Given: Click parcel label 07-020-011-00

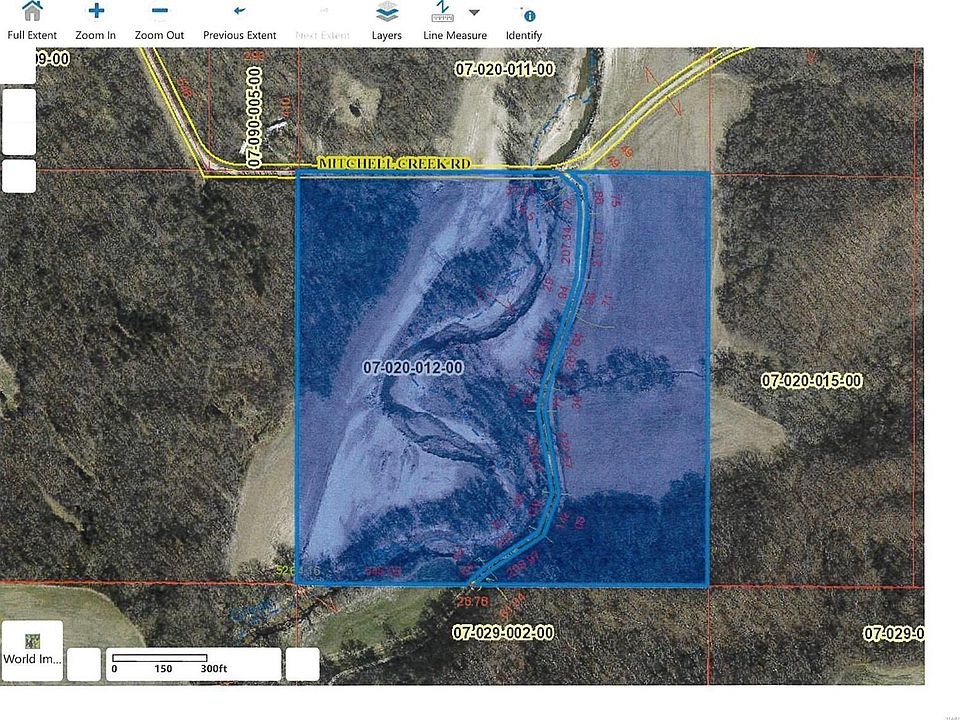Looking at the screenshot, I should pyautogui.click(x=504, y=70).
